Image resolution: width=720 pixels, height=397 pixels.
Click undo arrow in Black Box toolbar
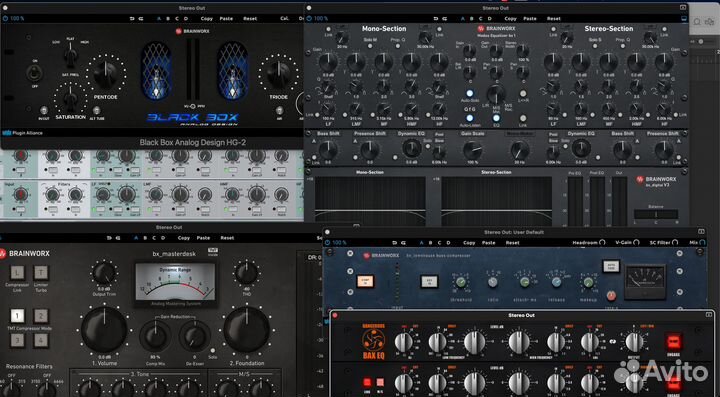132,19
